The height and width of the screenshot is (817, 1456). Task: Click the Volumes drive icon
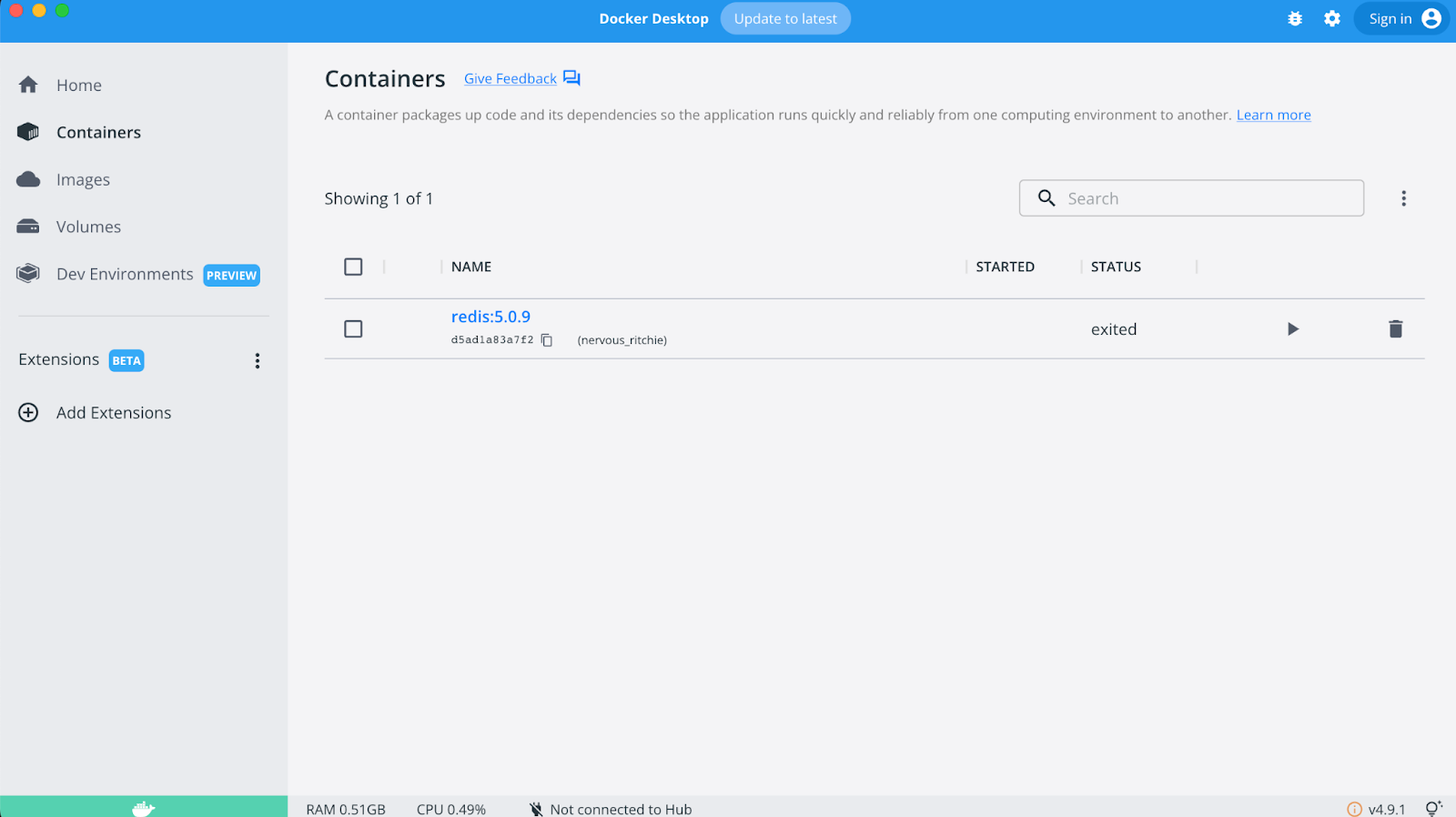click(x=28, y=227)
